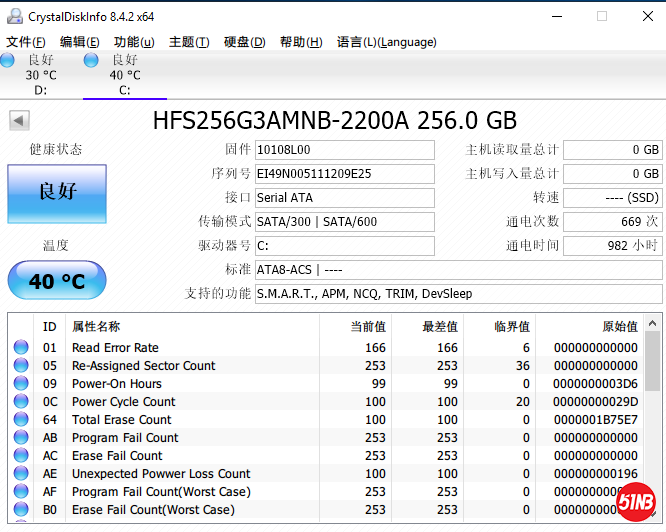666x532 pixels.
Task: Click the firmware 10108L00 field
Action: [x=344, y=150]
